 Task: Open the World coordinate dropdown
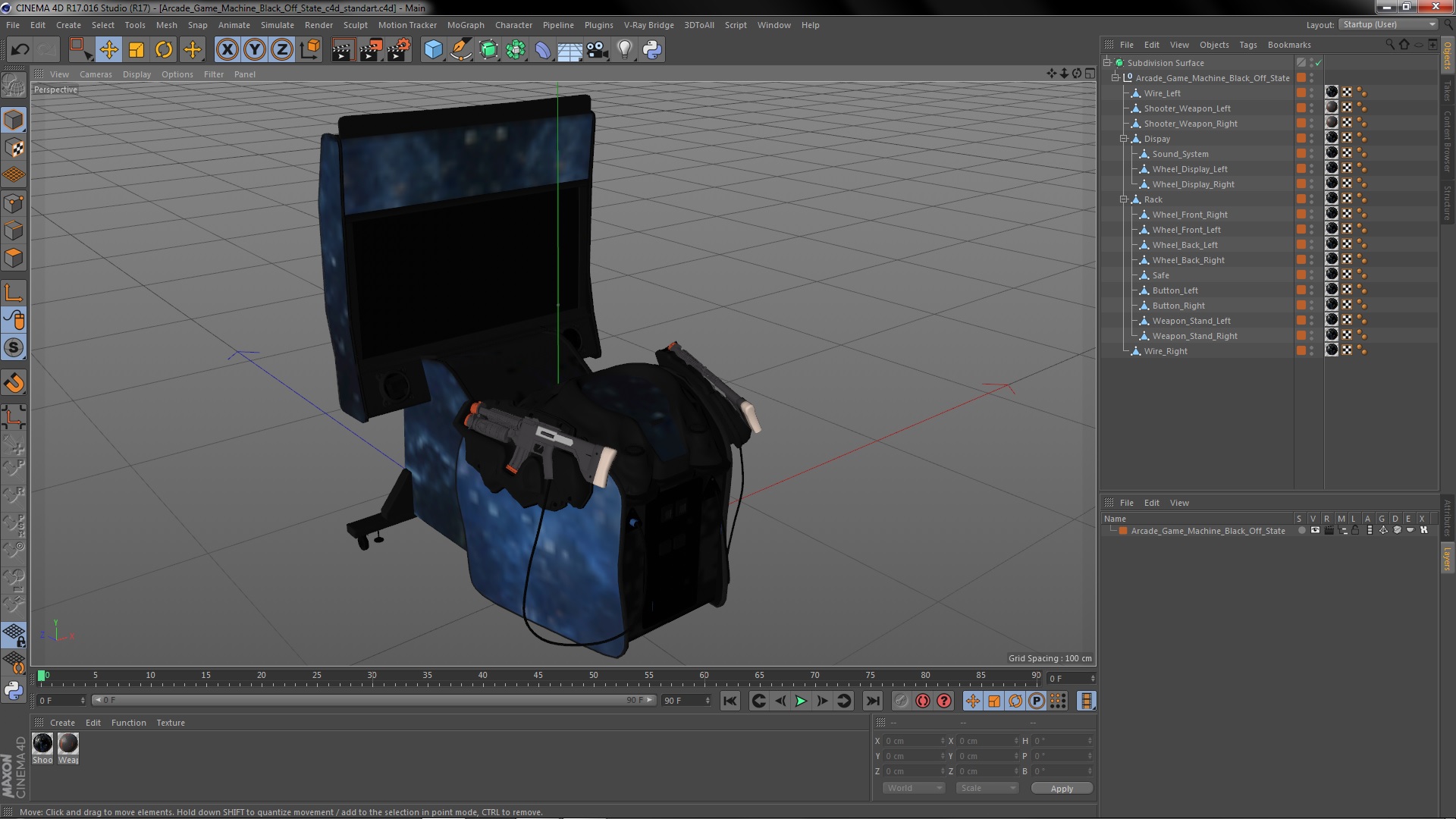[x=914, y=788]
